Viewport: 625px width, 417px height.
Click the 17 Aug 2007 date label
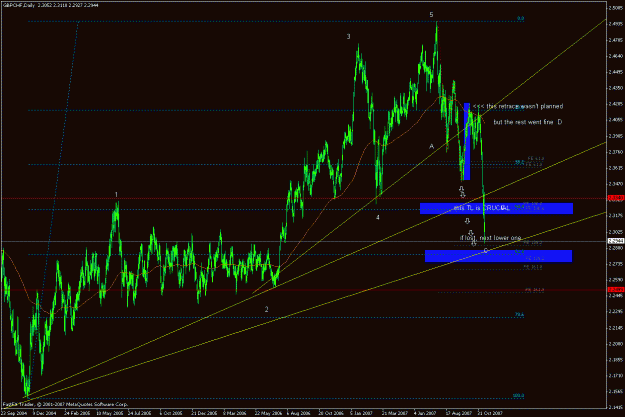click(x=458, y=413)
